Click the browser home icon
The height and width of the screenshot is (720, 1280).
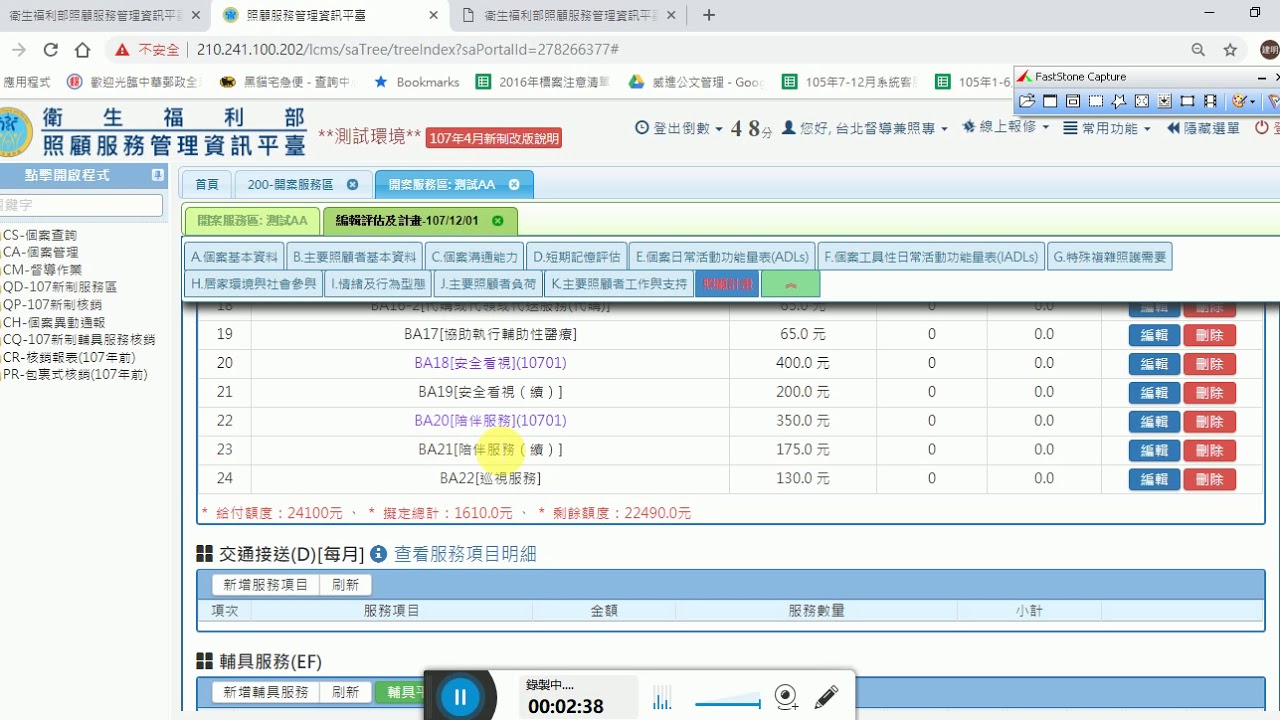(83, 50)
